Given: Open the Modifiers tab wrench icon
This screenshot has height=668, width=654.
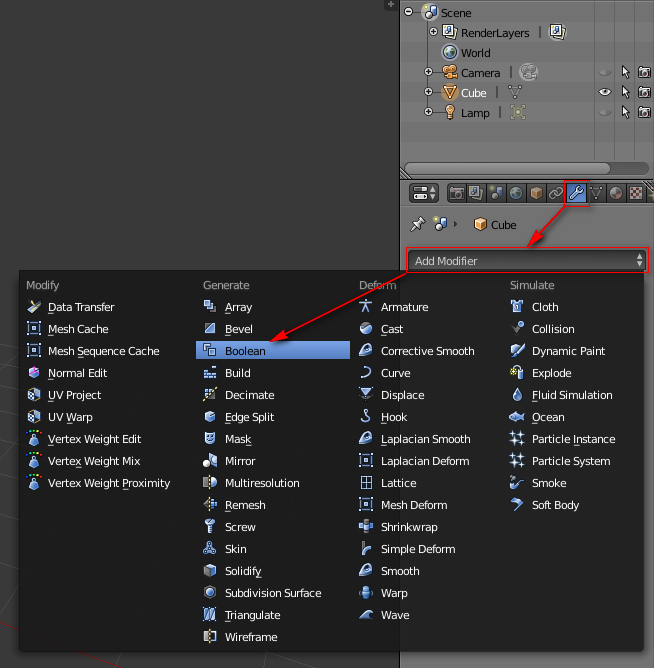Looking at the screenshot, I should tap(576, 193).
